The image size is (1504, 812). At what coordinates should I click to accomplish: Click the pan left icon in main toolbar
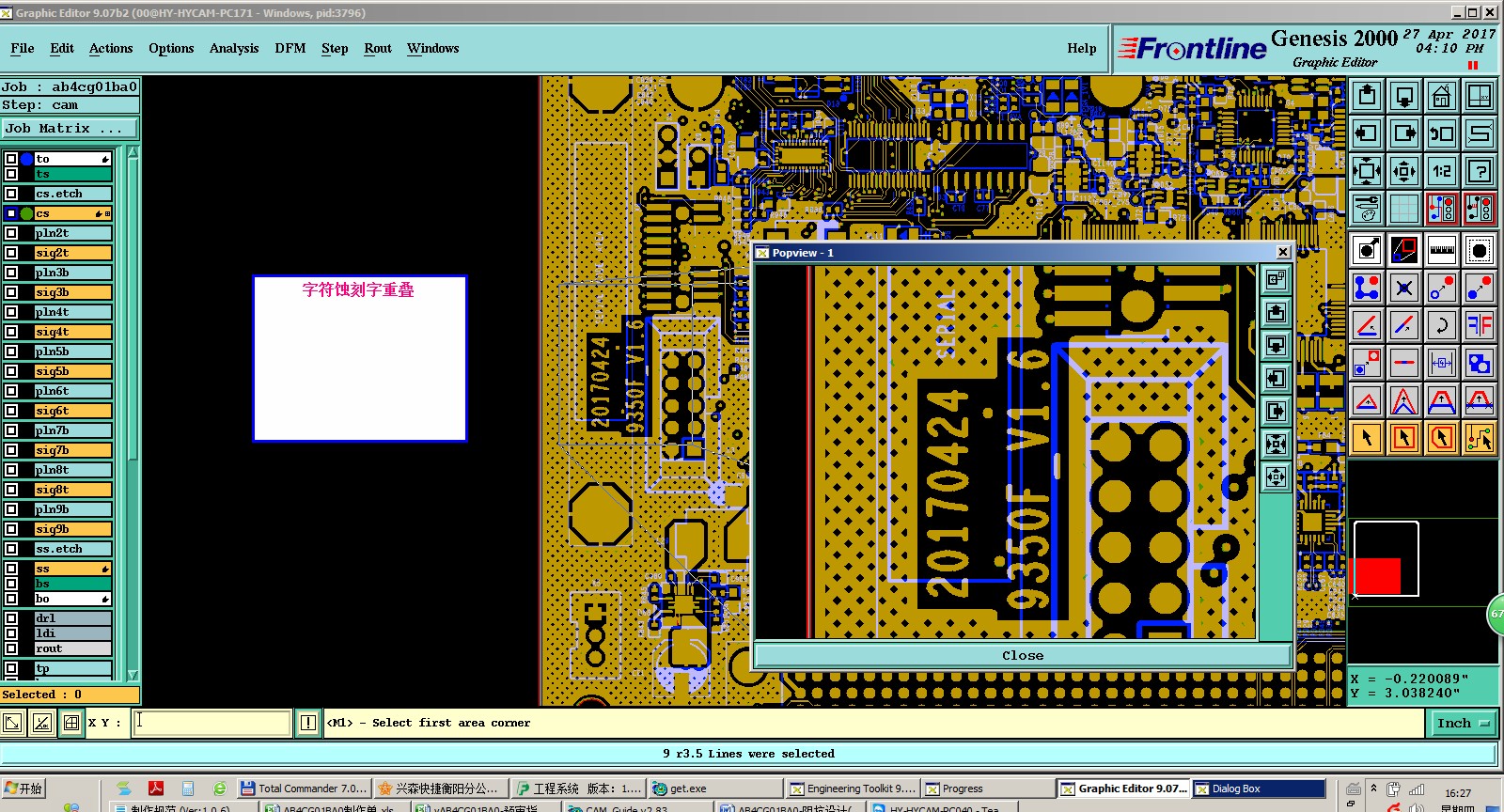tap(1367, 133)
